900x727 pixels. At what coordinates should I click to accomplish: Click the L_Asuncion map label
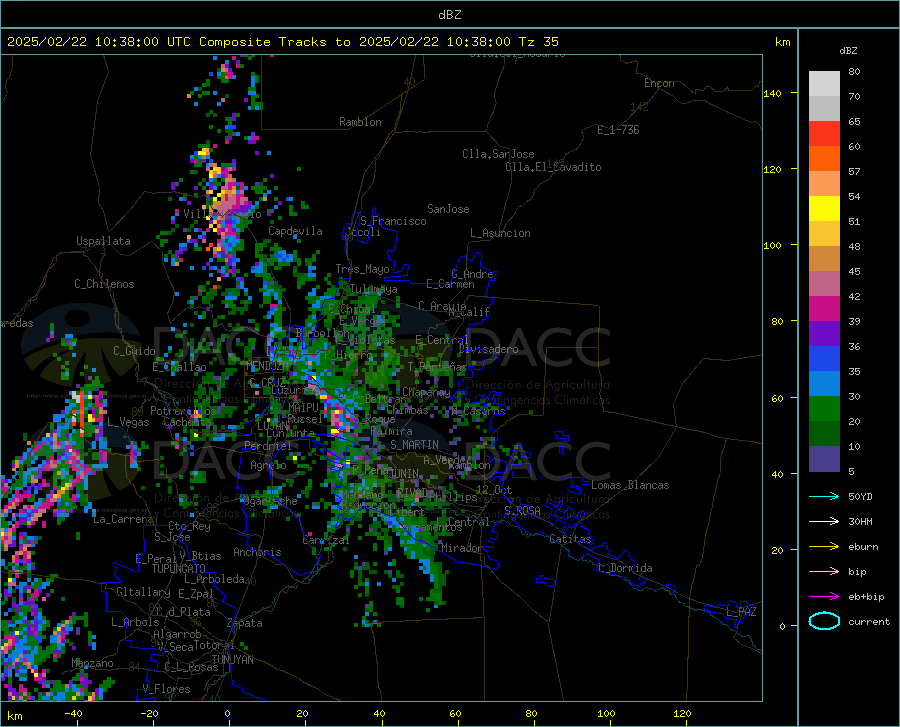500,233
